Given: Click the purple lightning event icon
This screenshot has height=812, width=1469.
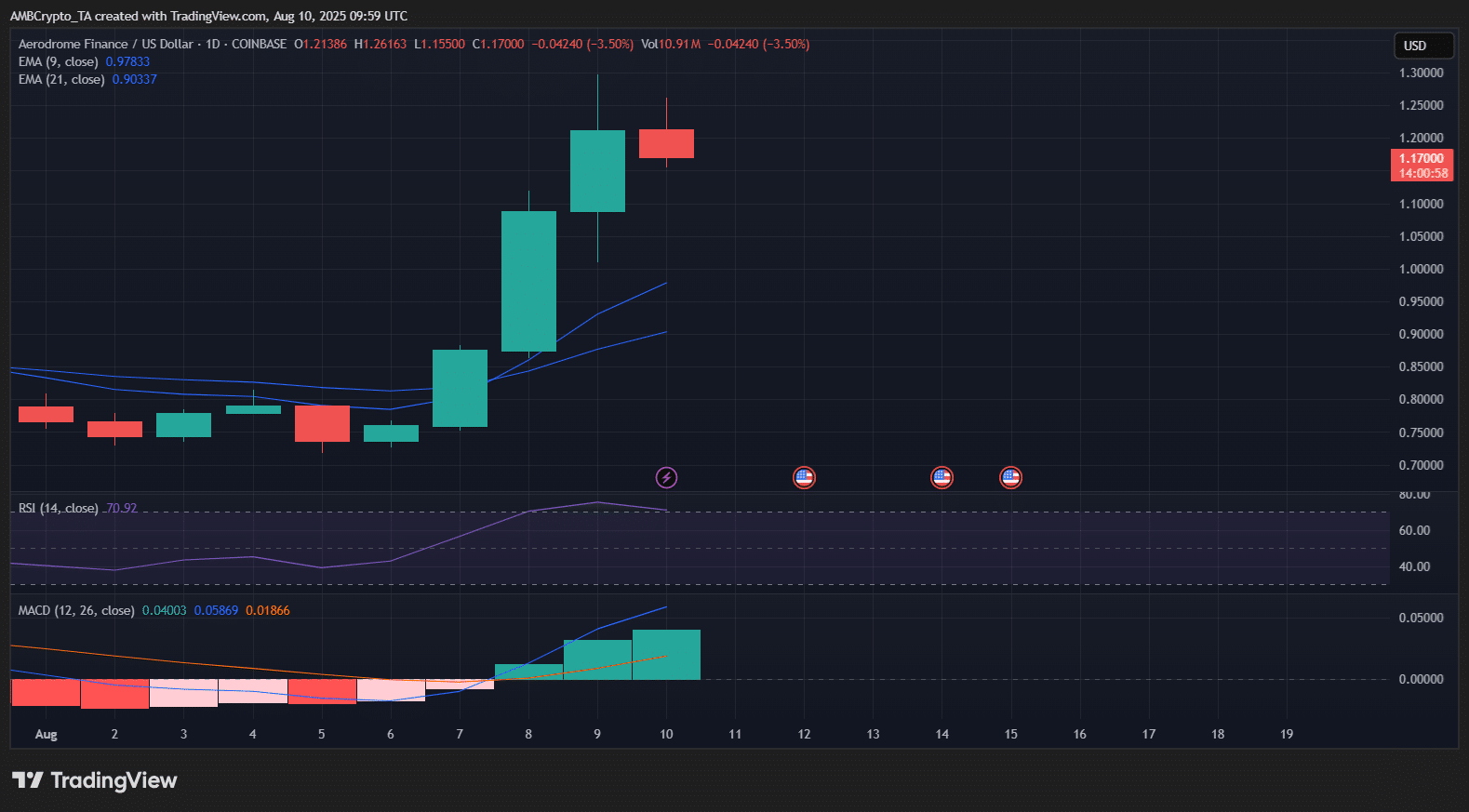Looking at the screenshot, I should (666, 478).
